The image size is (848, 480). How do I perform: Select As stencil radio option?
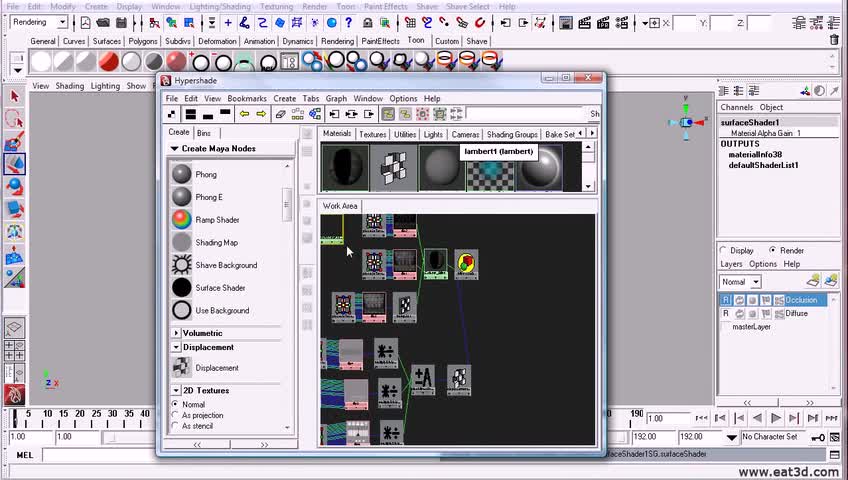[x=175, y=426]
